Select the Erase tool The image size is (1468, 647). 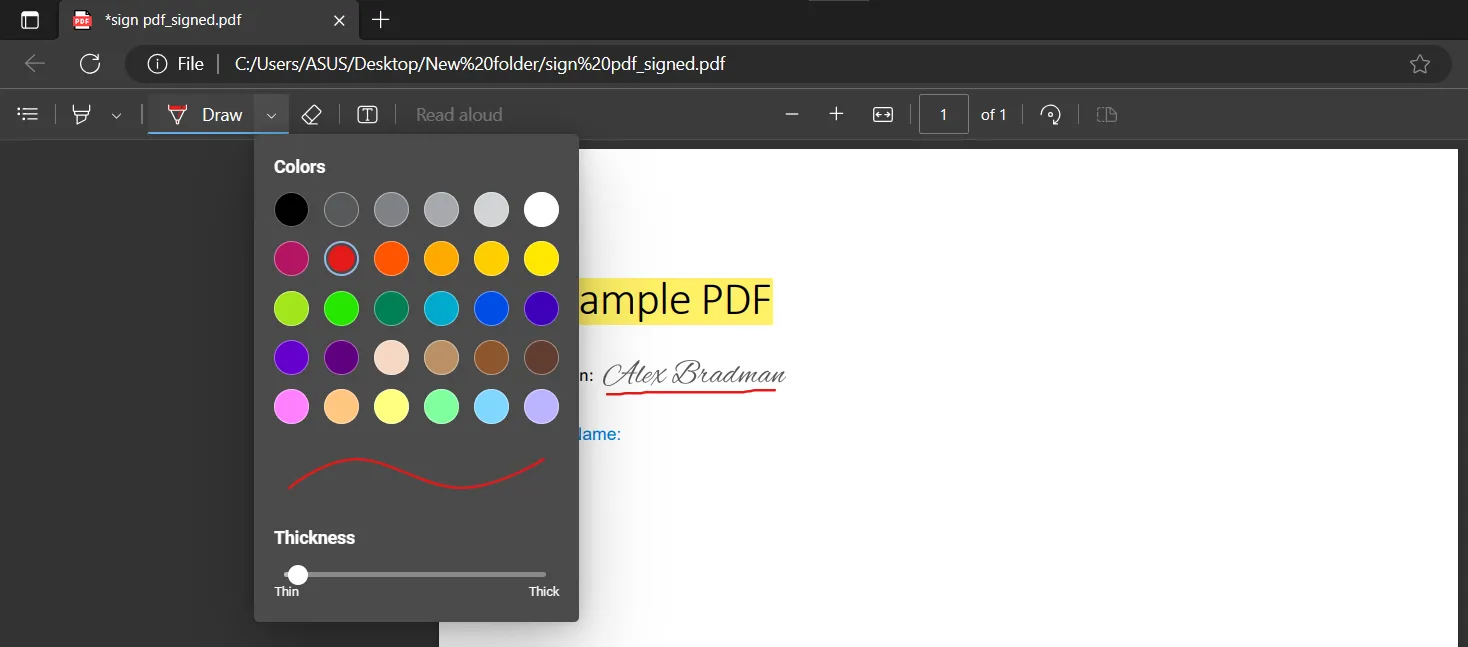click(x=311, y=114)
